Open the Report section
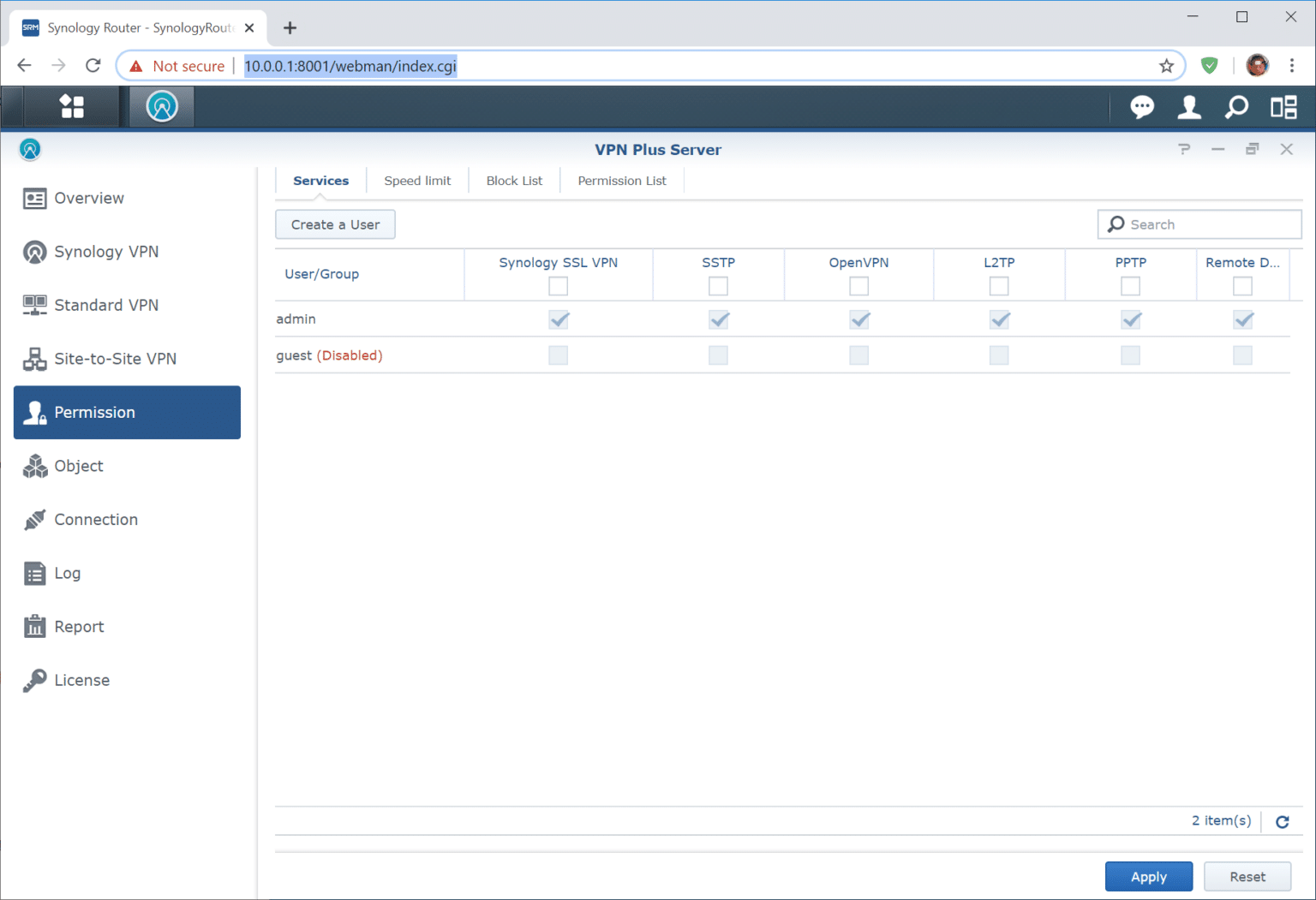Viewport: 1316px width, 900px height. [x=127, y=627]
